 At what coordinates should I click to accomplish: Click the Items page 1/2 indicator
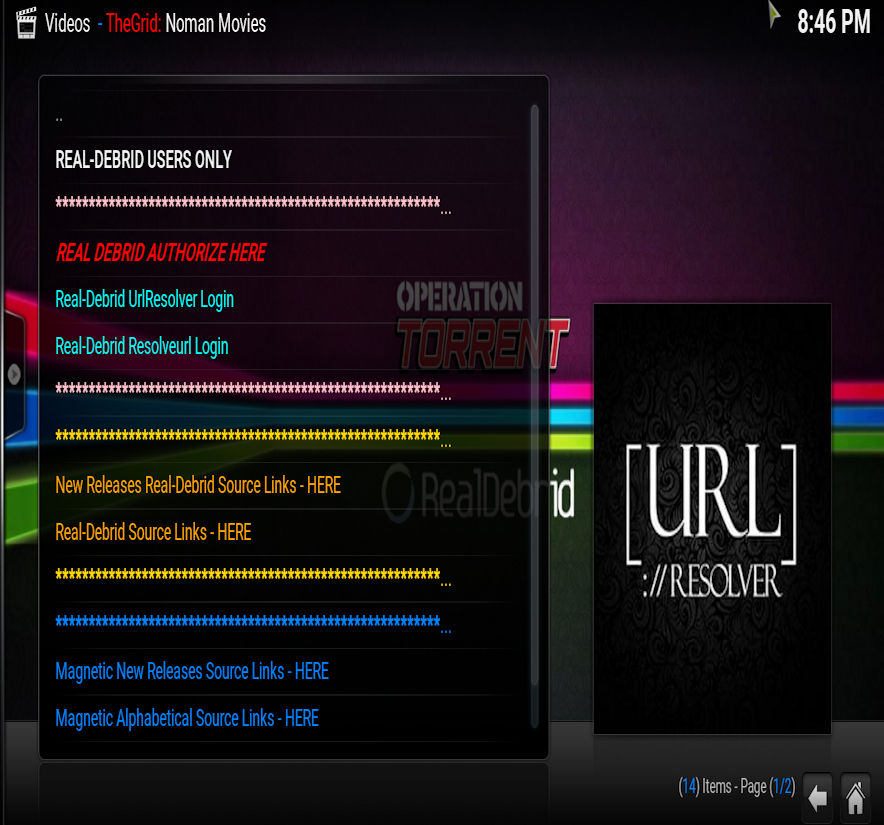coord(736,787)
